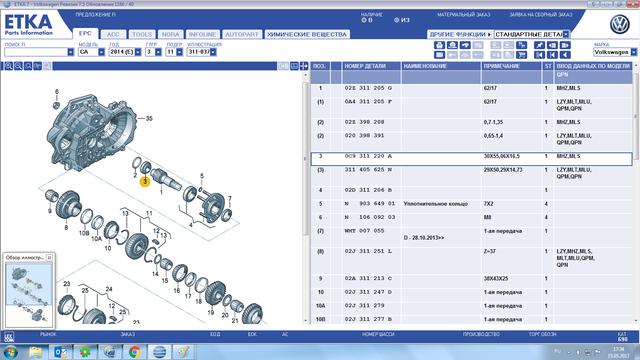Viewport: 640px width, 360px height.
Task: Close the illustration overview mini panel
Action: coord(49,258)
